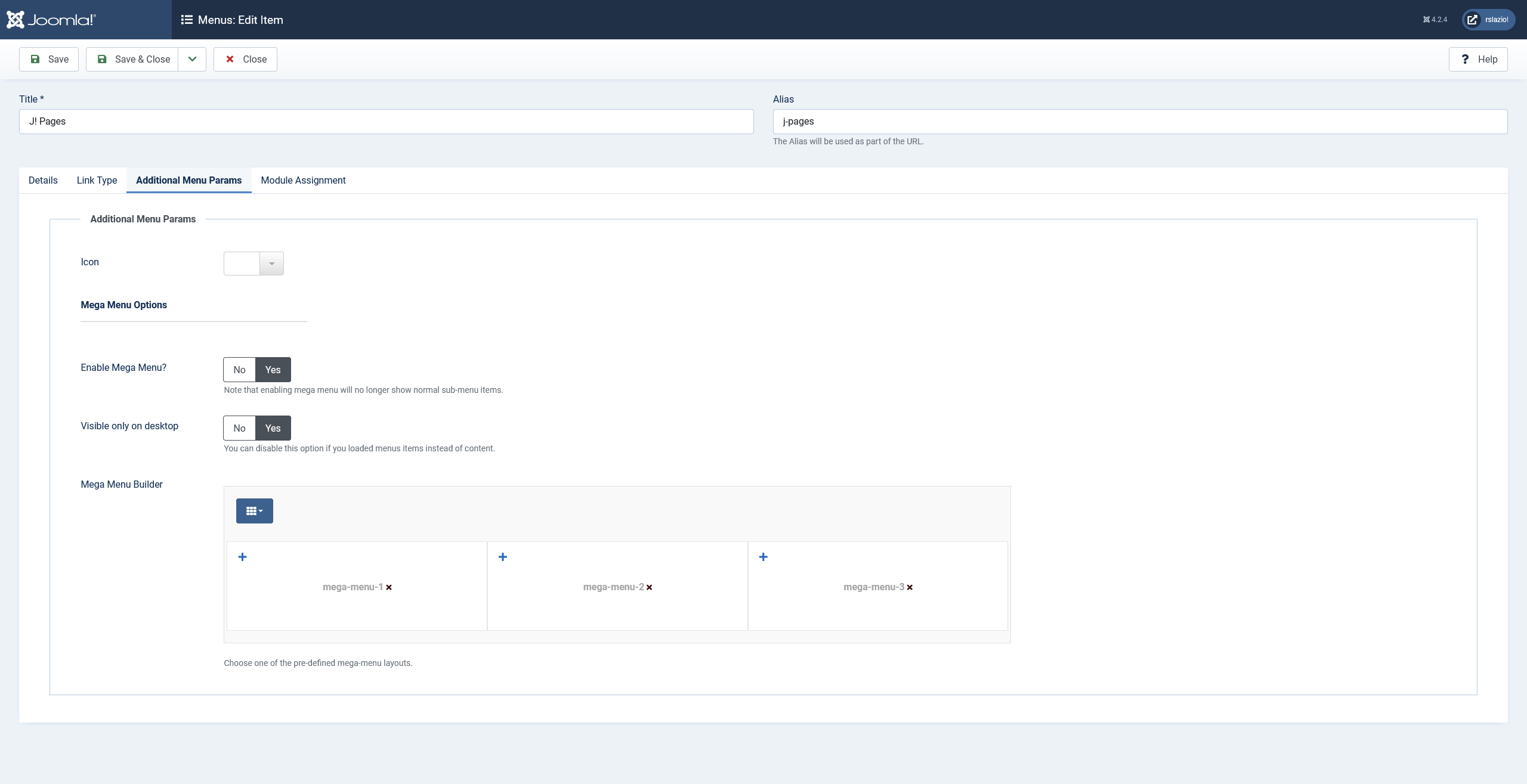Image resolution: width=1527 pixels, height=784 pixels.
Task: Click plus icon in mega-menu-3 column
Action: point(763,557)
